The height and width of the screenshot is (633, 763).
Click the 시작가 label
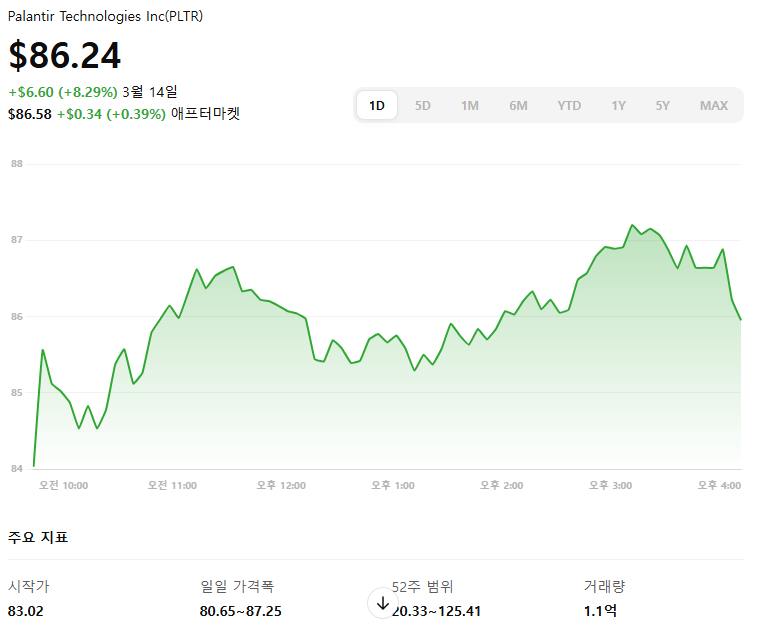(x=29, y=586)
